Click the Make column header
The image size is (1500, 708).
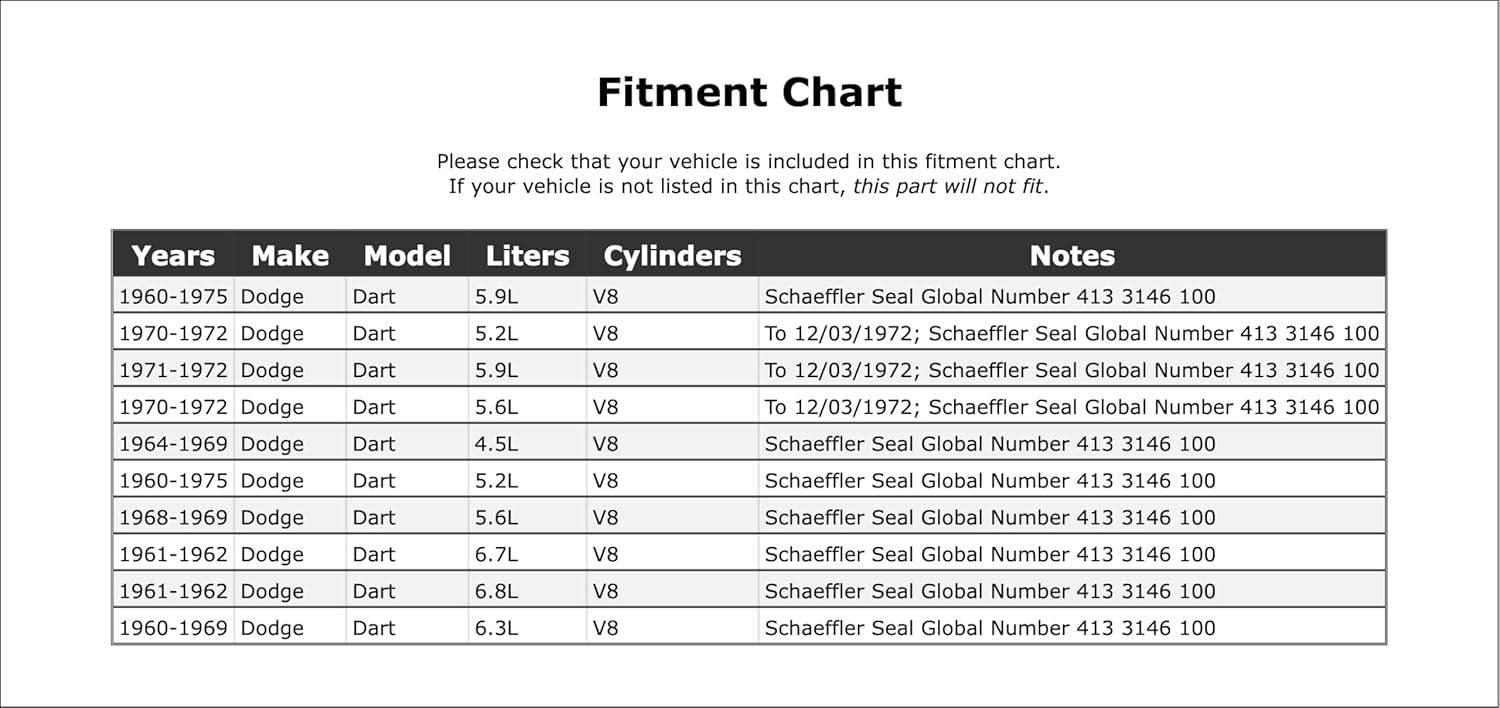coord(290,256)
